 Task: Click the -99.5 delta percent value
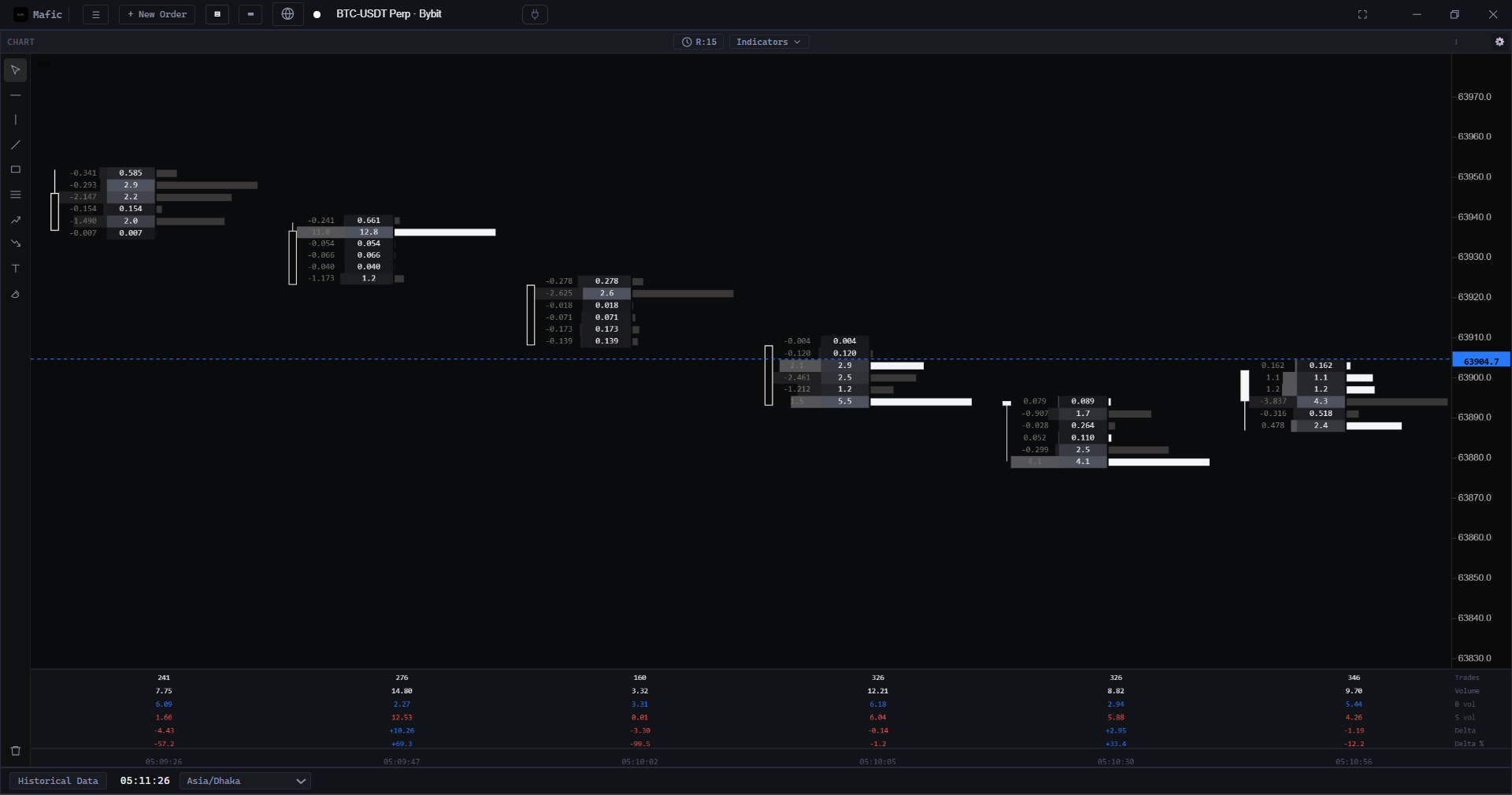pos(639,744)
